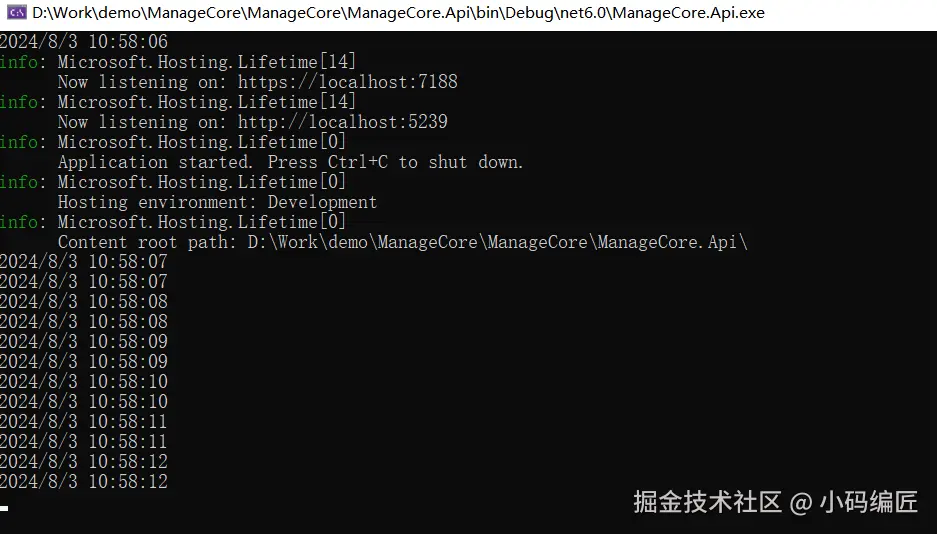
Task: Click the first Microsoft.Hosting.Lifetime[14] text
Action: pos(206,62)
